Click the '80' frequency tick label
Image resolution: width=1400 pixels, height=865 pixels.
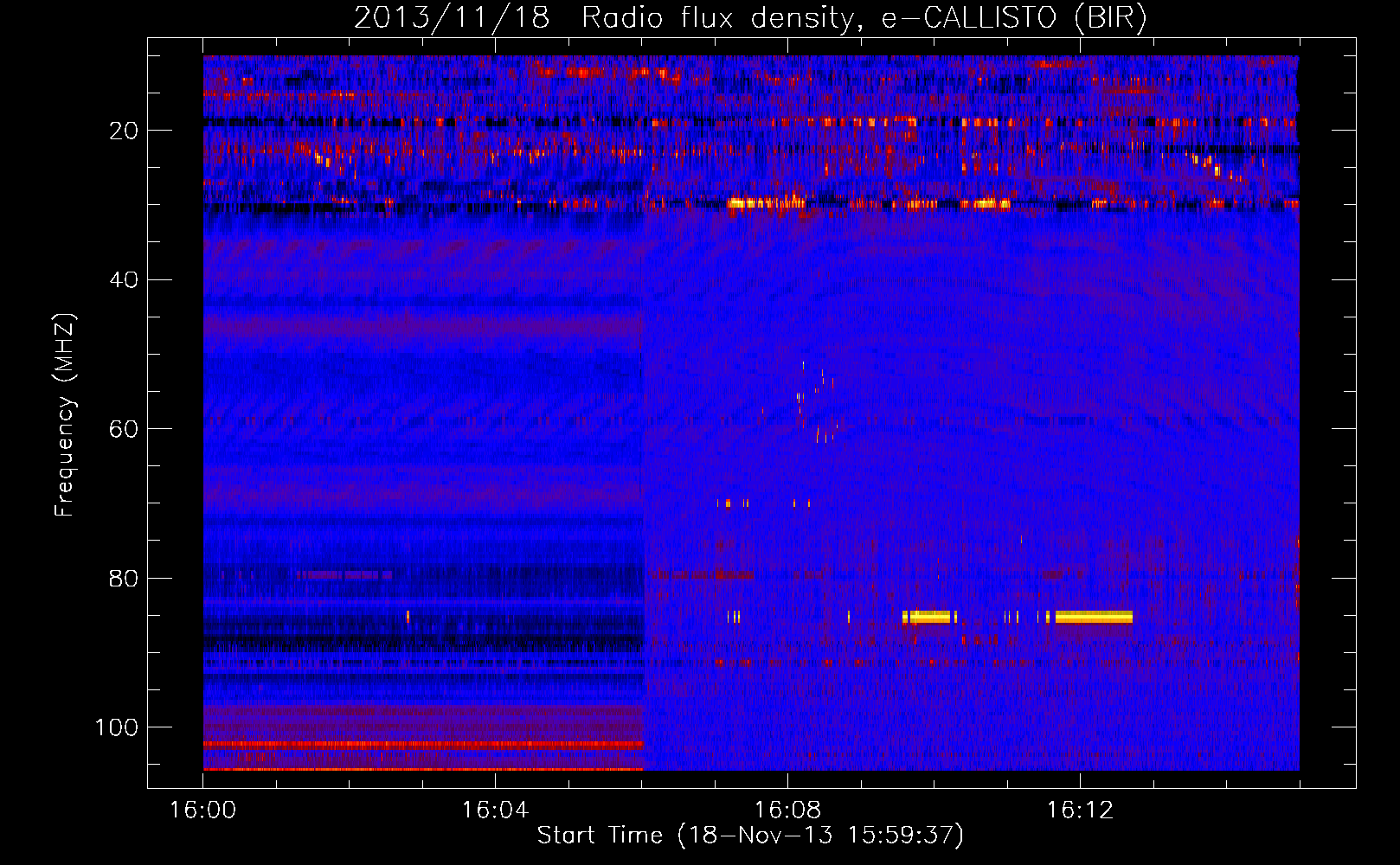click(x=124, y=578)
